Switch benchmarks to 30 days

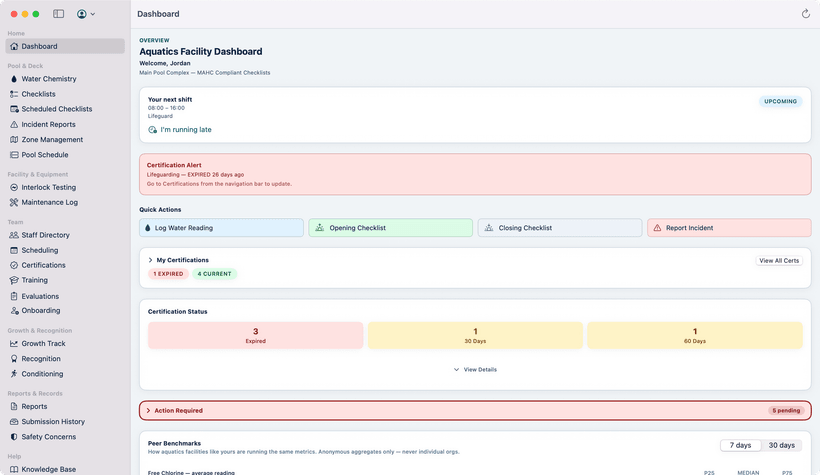[781, 445]
